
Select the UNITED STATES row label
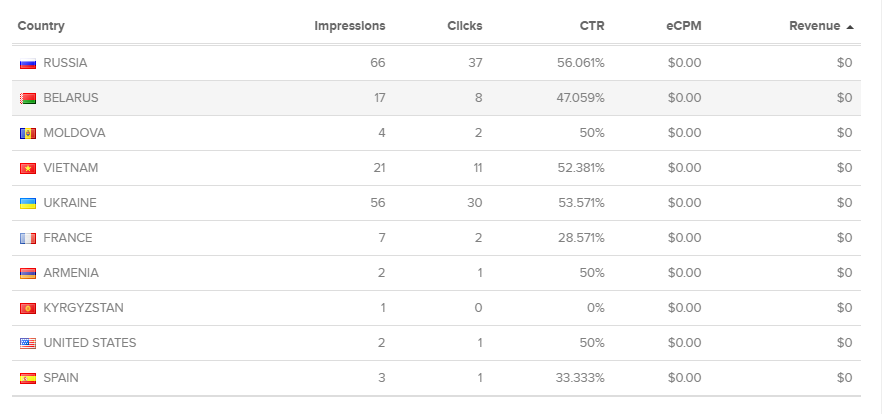[90, 343]
